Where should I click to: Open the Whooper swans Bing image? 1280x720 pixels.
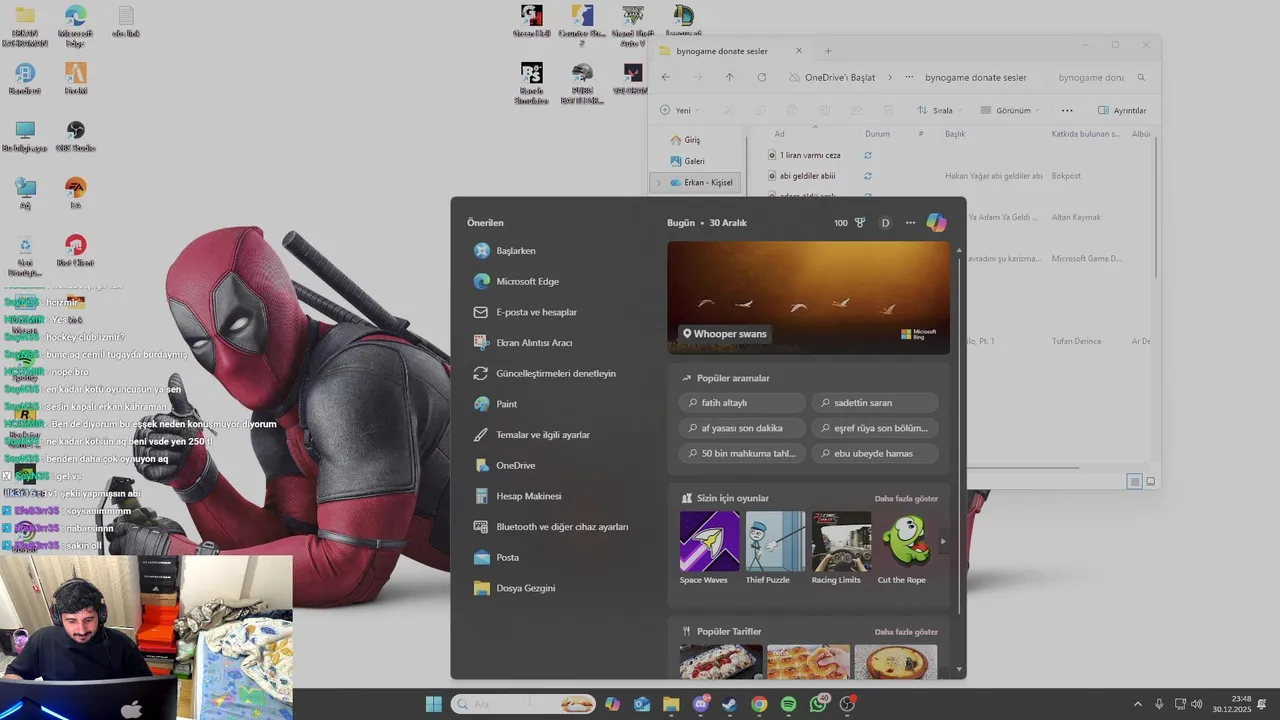click(x=808, y=298)
